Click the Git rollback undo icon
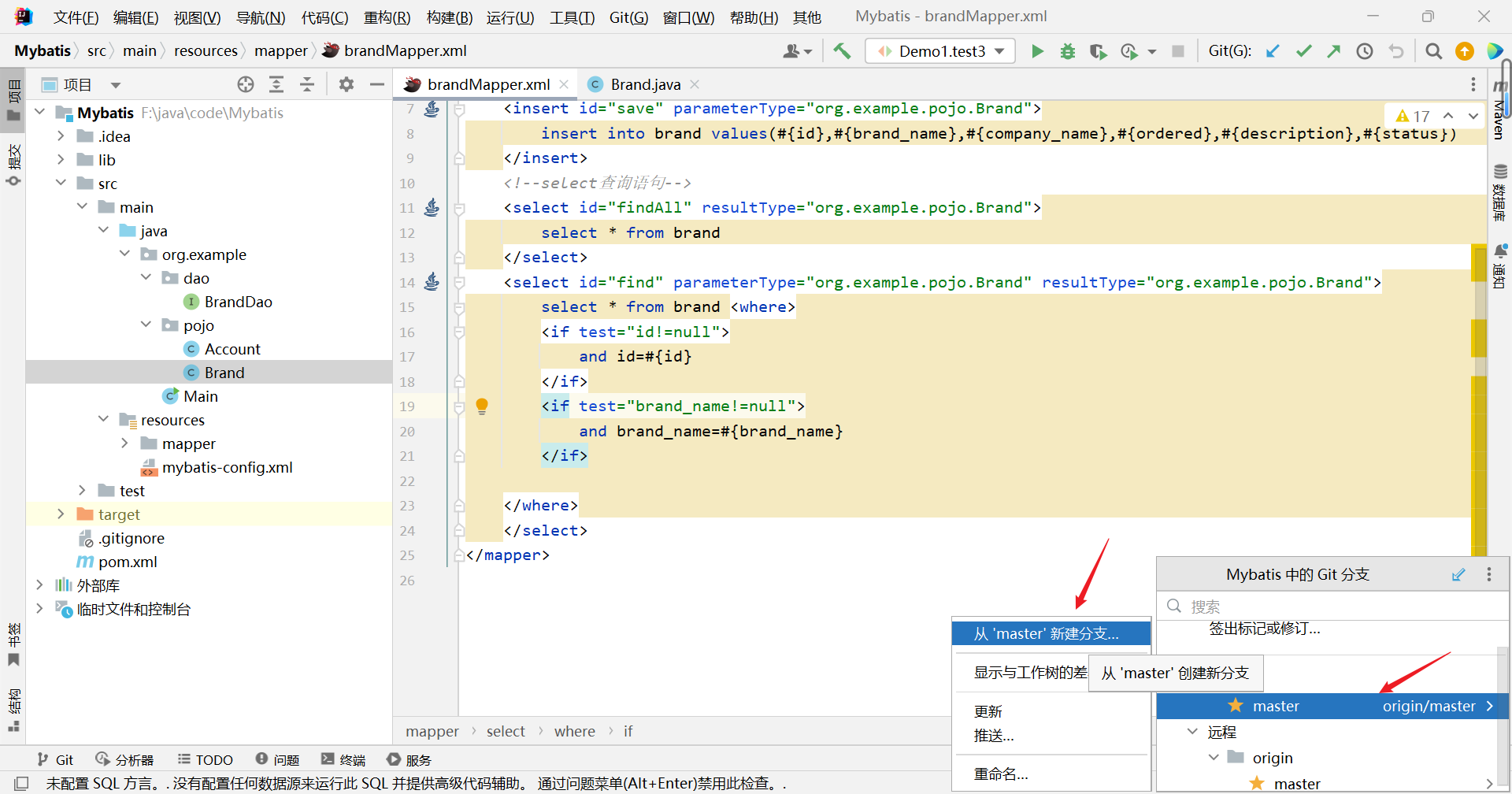This screenshot has width=1512, height=794. pyautogui.click(x=1396, y=51)
